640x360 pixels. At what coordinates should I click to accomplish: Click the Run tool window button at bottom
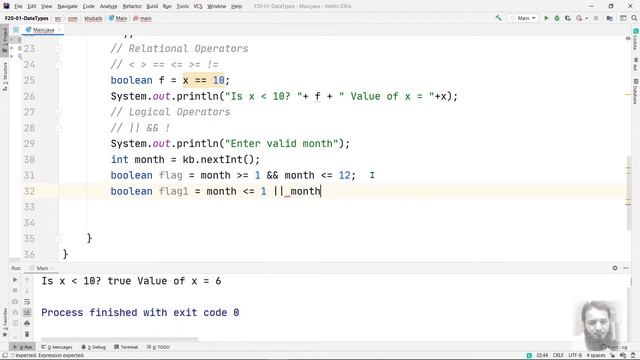pyautogui.click(x=23, y=347)
